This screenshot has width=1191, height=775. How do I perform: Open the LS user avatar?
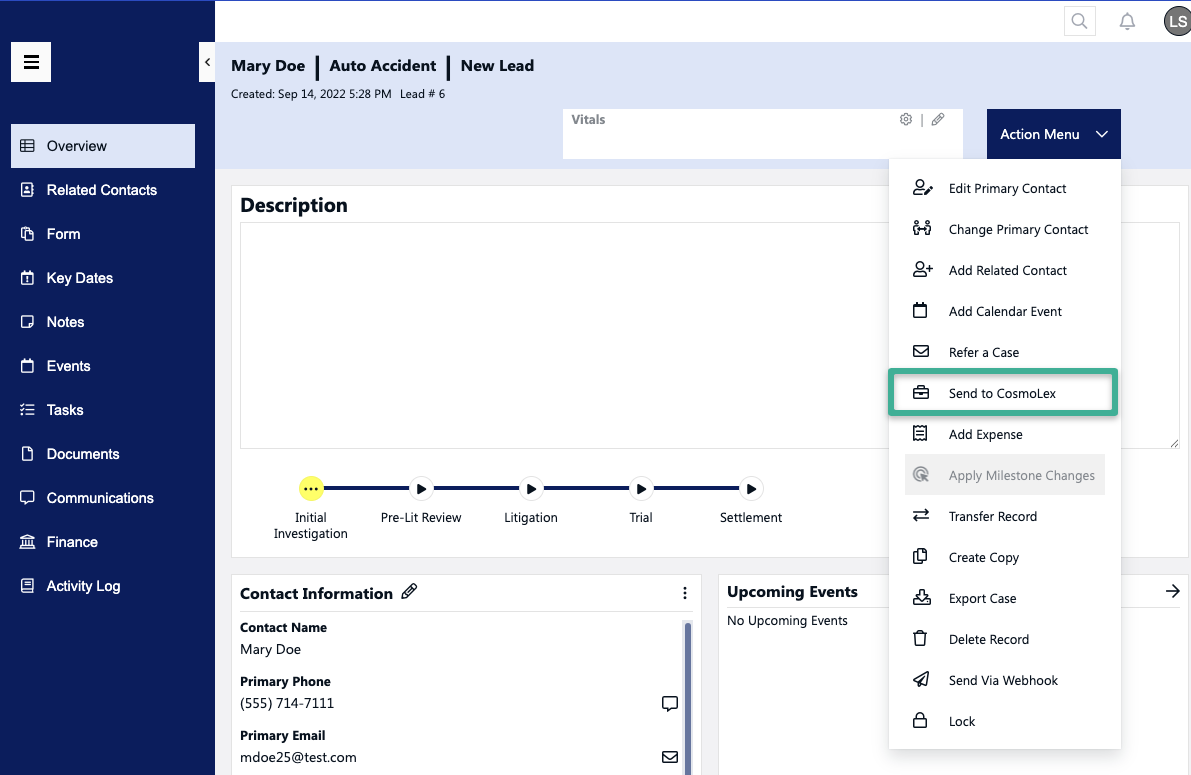[x=1178, y=21]
